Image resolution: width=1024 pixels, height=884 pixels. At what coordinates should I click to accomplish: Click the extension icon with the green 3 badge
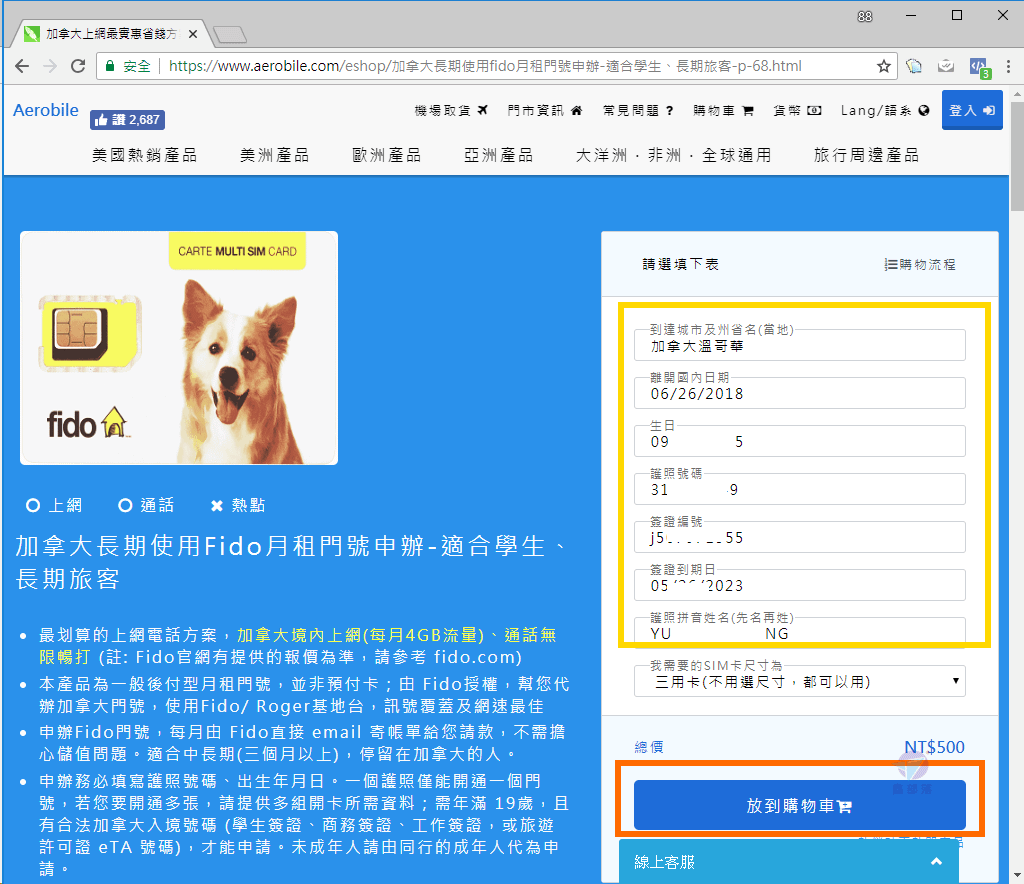tap(980, 67)
